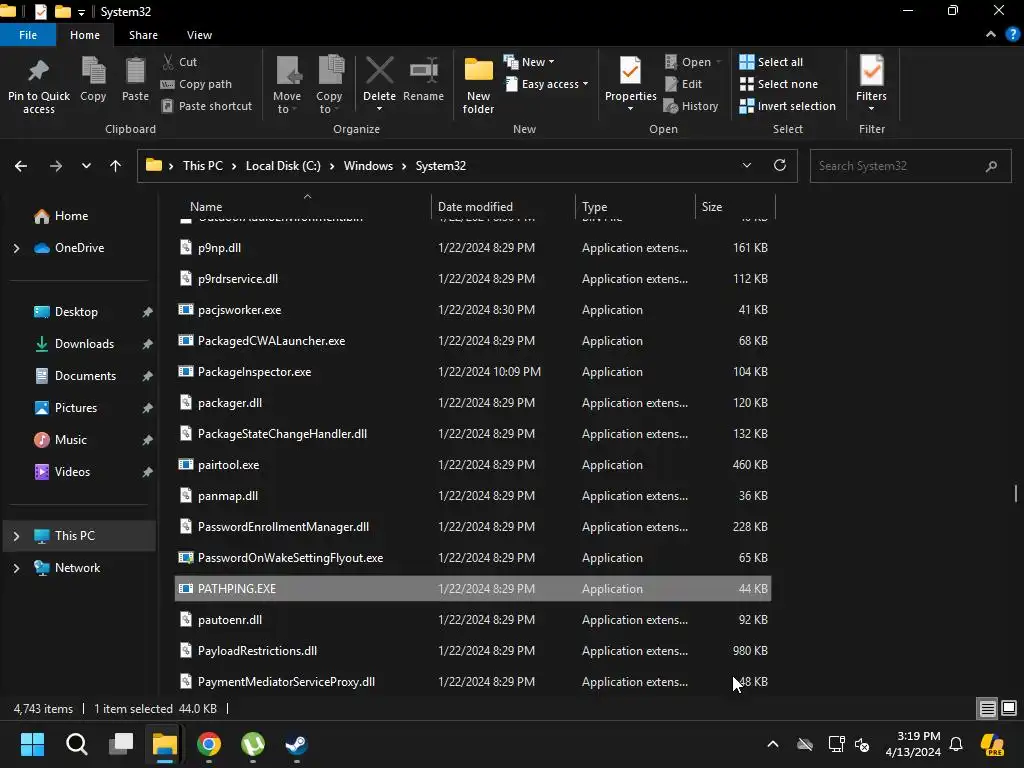The height and width of the screenshot is (768, 1024).
Task: Click Windows in the address breadcrumb
Action: pos(368,166)
